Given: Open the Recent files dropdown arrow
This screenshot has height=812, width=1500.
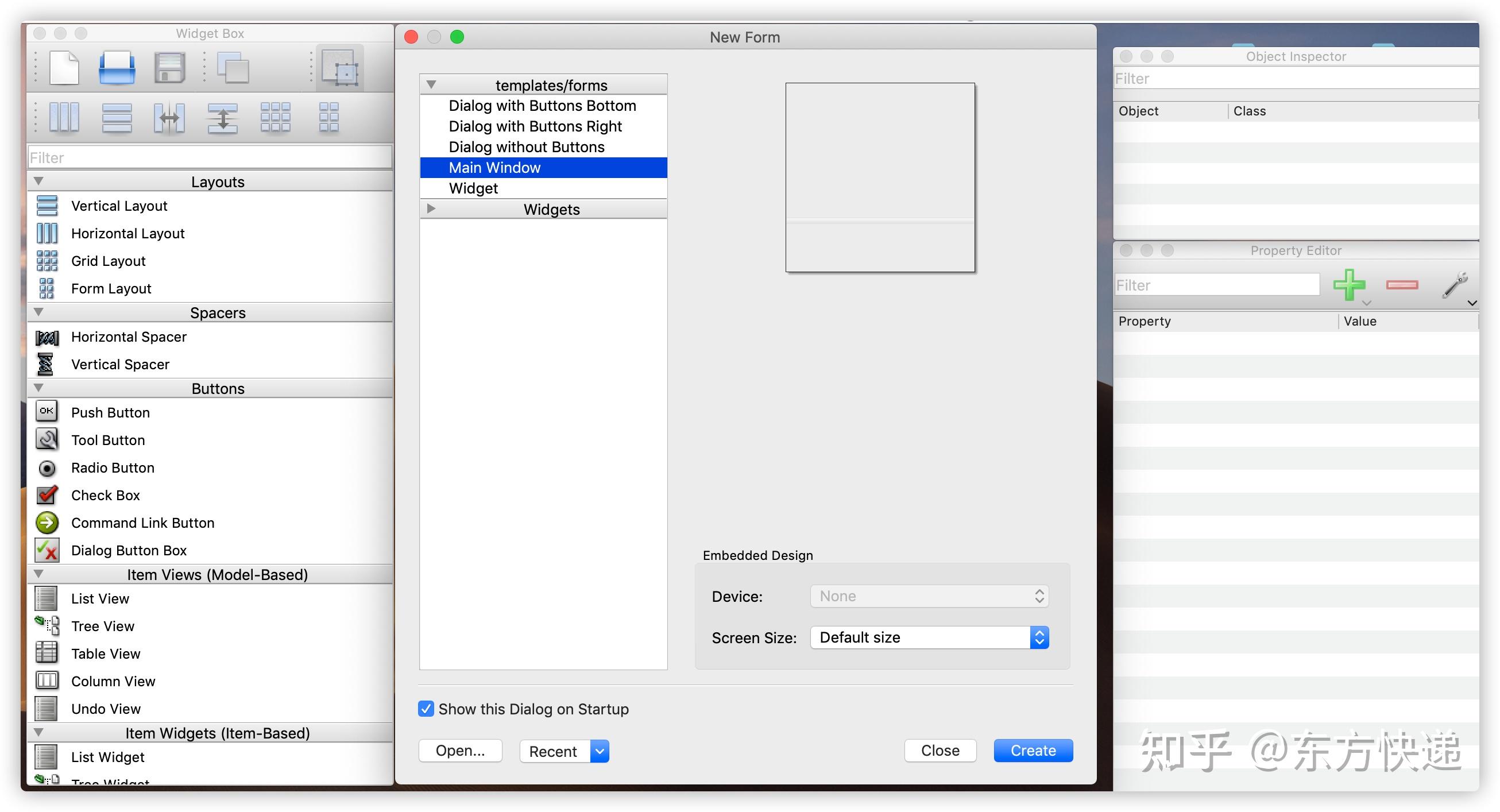Looking at the screenshot, I should coord(600,751).
